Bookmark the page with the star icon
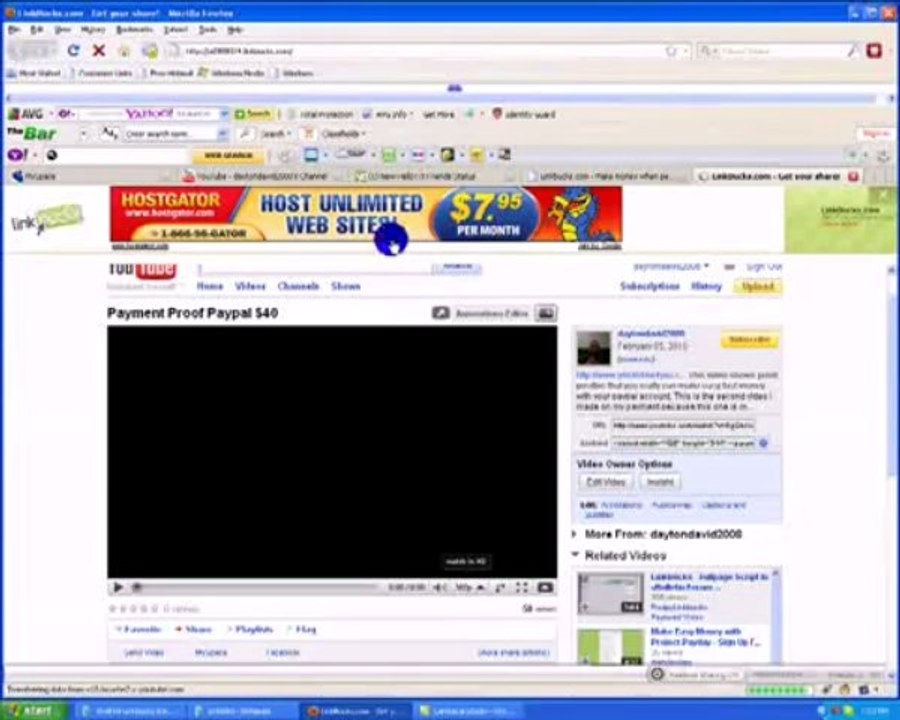Screen dimensions: 900x720 pos(670,51)
